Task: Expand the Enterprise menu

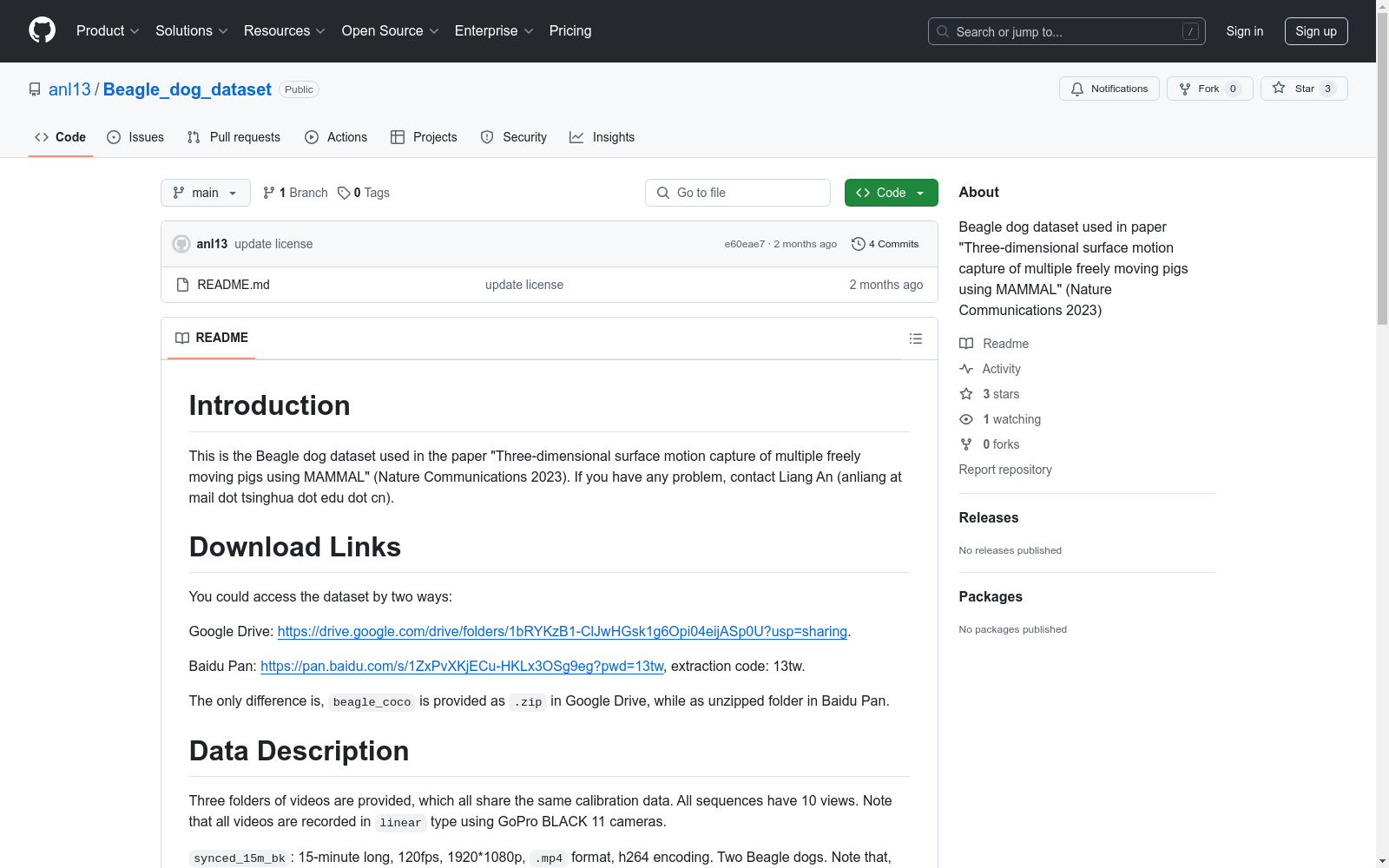Action: coord(494,31)
